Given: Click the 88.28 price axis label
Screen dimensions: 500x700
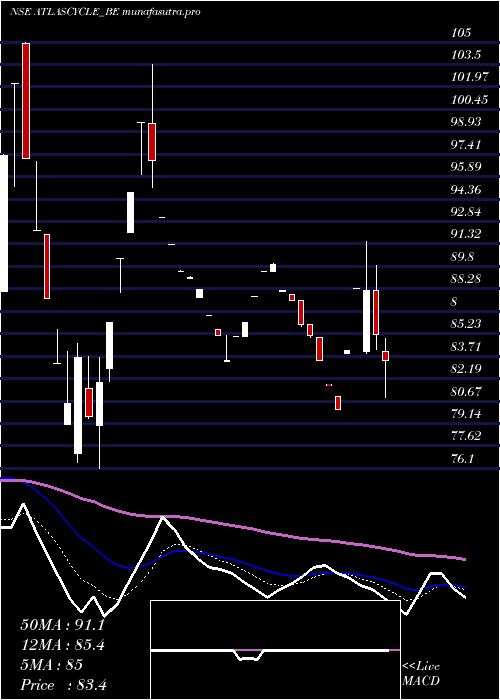Looking at the screenshot, I should pyautogui.click(x=466, y=279).
